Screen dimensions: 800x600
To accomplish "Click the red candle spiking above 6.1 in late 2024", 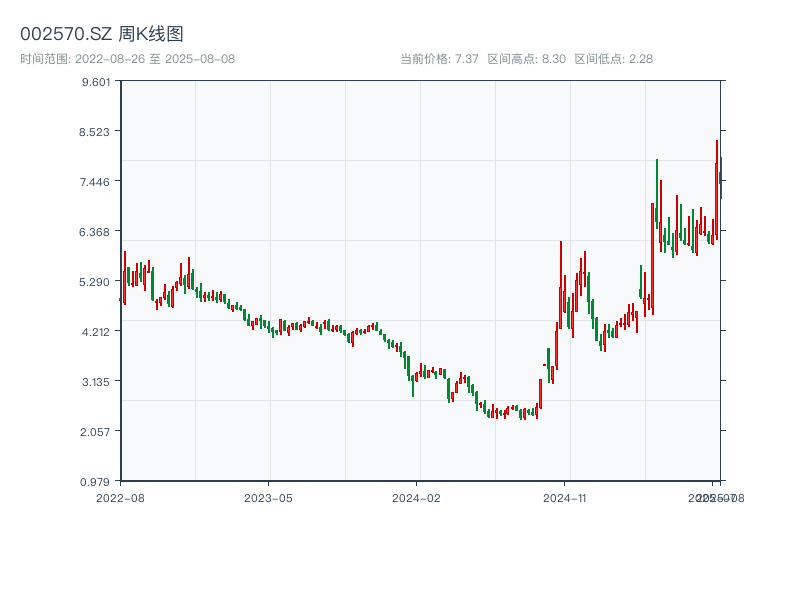I will point(561,285).
